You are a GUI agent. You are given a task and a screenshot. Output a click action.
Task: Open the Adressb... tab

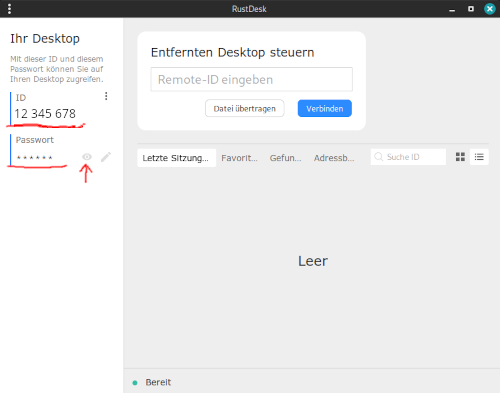334,158
